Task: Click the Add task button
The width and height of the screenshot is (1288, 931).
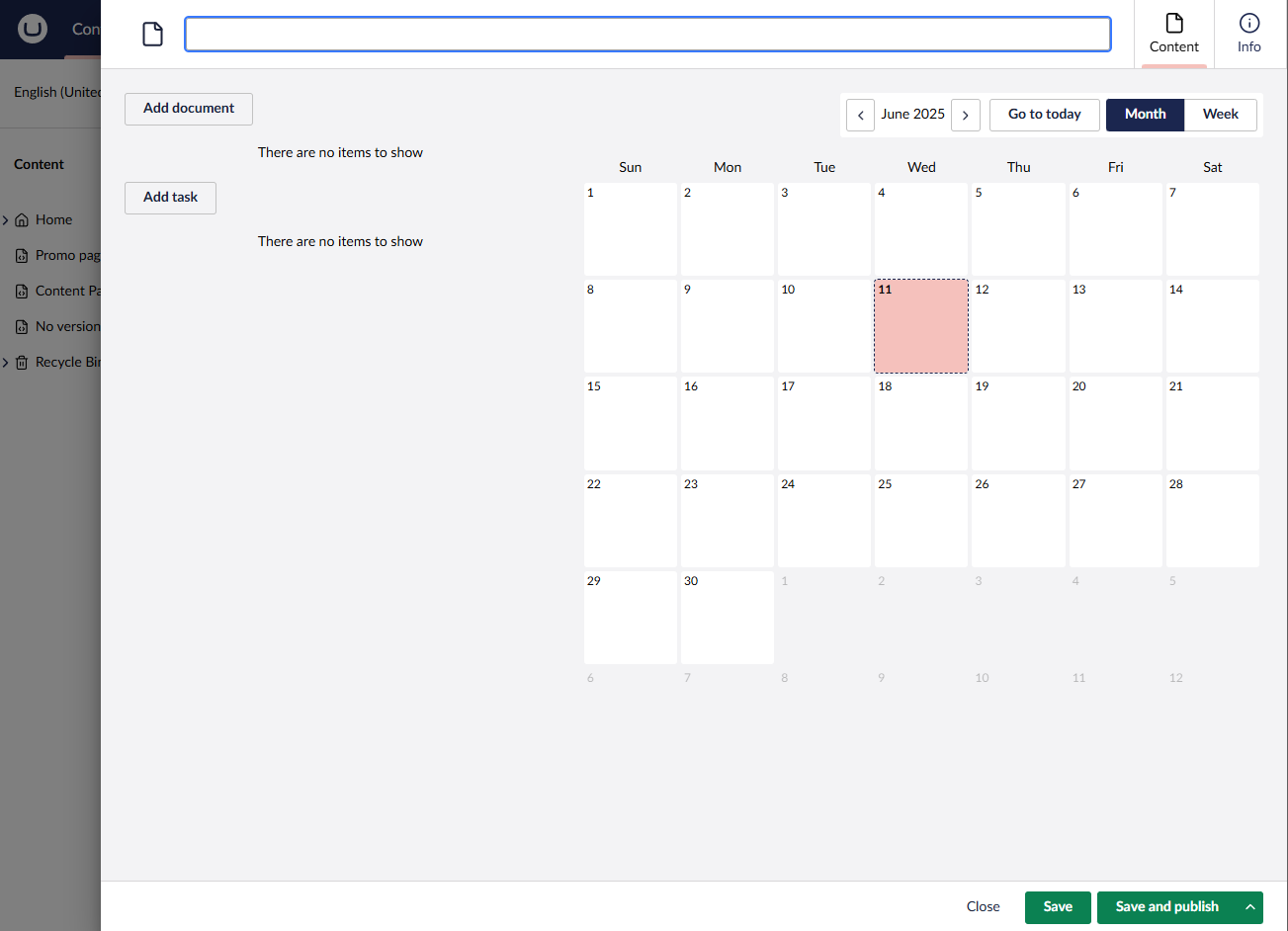Action: coord(170,198)
